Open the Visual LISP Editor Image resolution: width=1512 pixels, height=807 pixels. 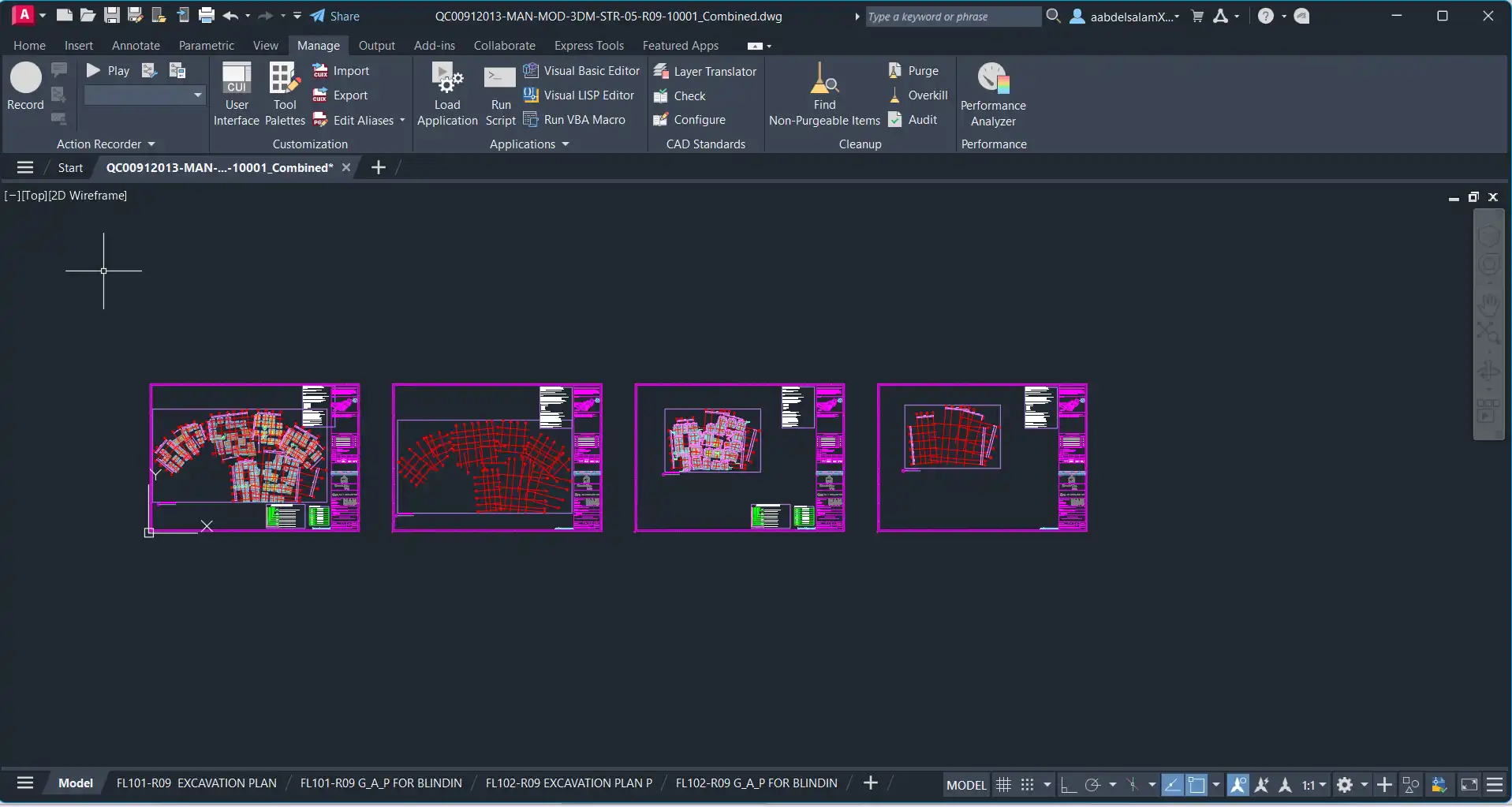pyautogui.click(x=579, y=95)
